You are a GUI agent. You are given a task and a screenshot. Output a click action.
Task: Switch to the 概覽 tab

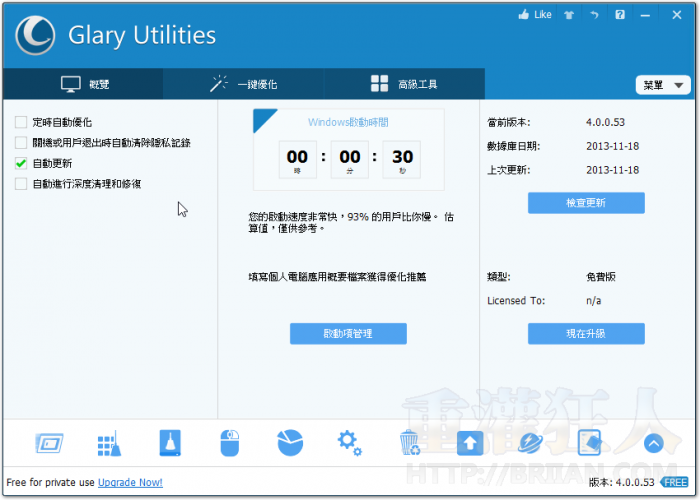tap(83, 84)
